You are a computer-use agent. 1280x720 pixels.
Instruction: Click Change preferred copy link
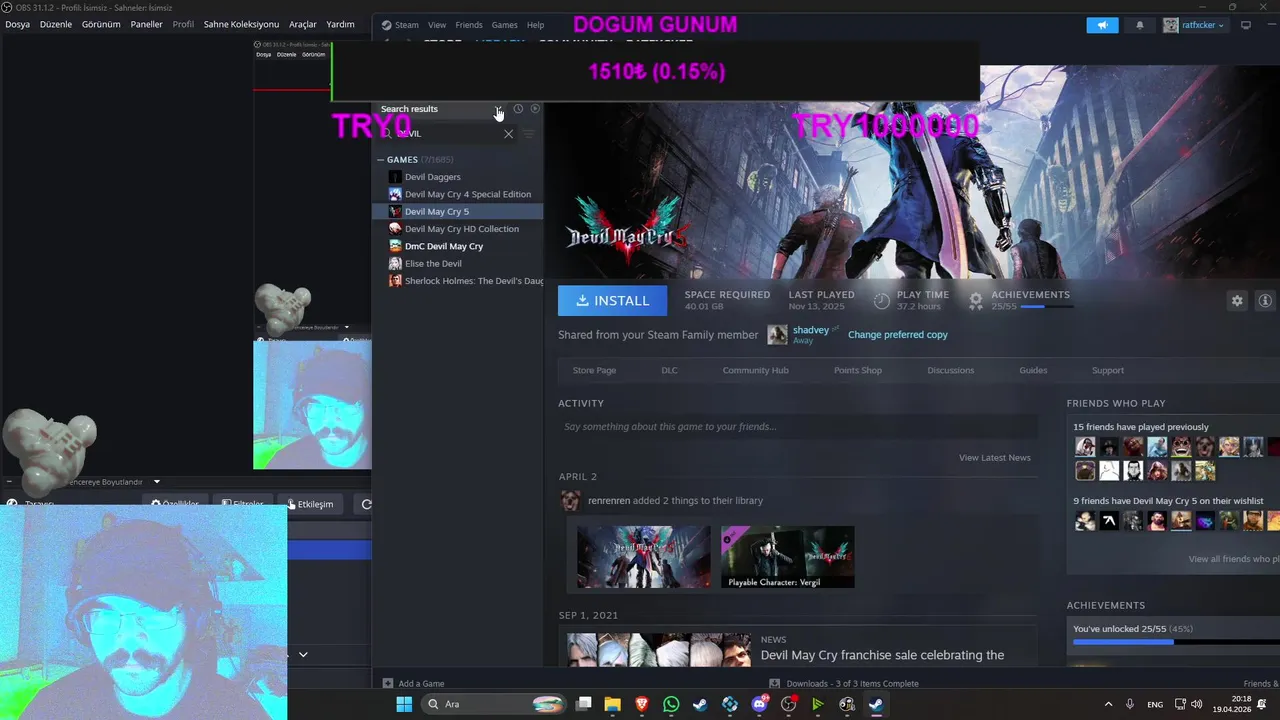coord(897,335)
